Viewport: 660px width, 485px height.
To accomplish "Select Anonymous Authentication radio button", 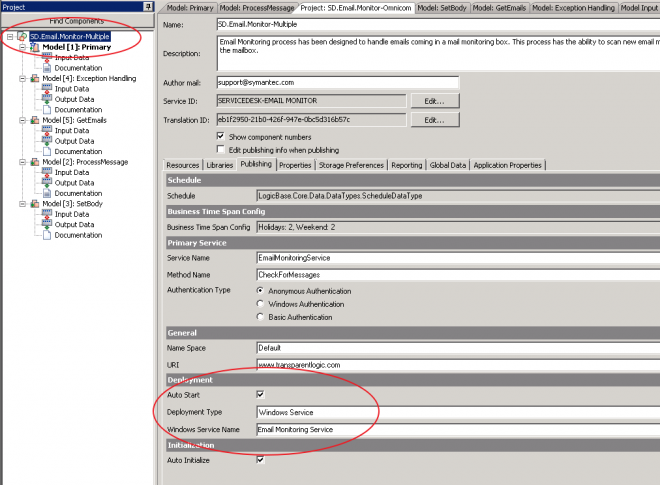I will 260,290.
